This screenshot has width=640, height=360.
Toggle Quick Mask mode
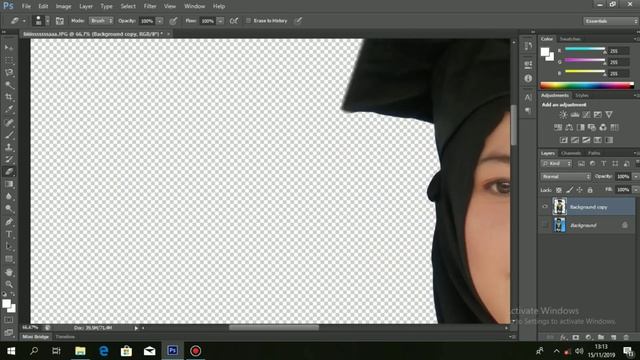9,320
